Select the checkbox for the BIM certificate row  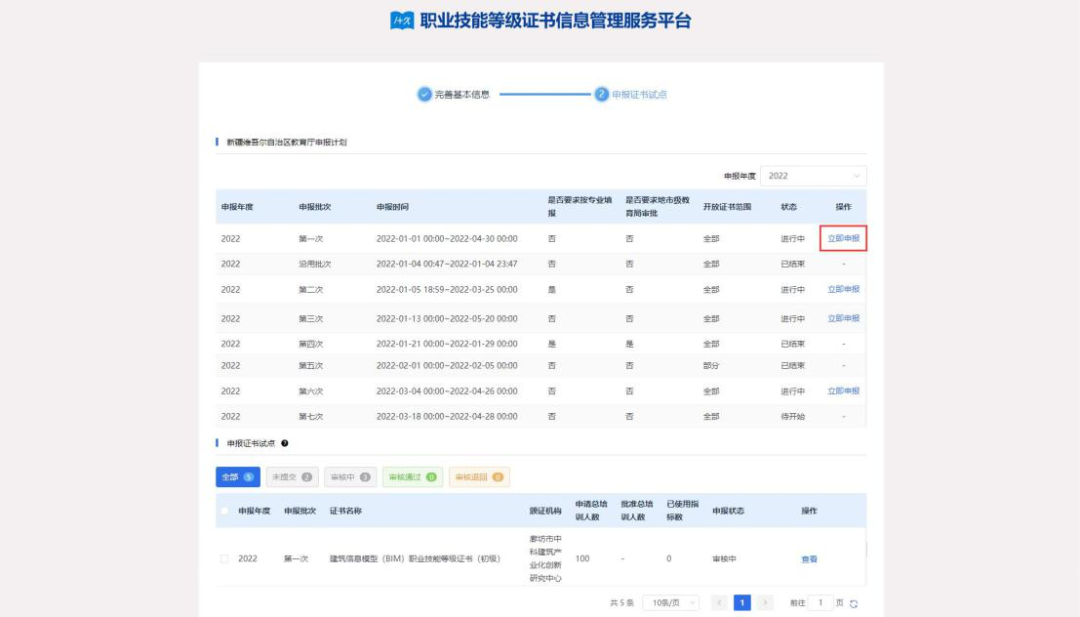(225, 558)
